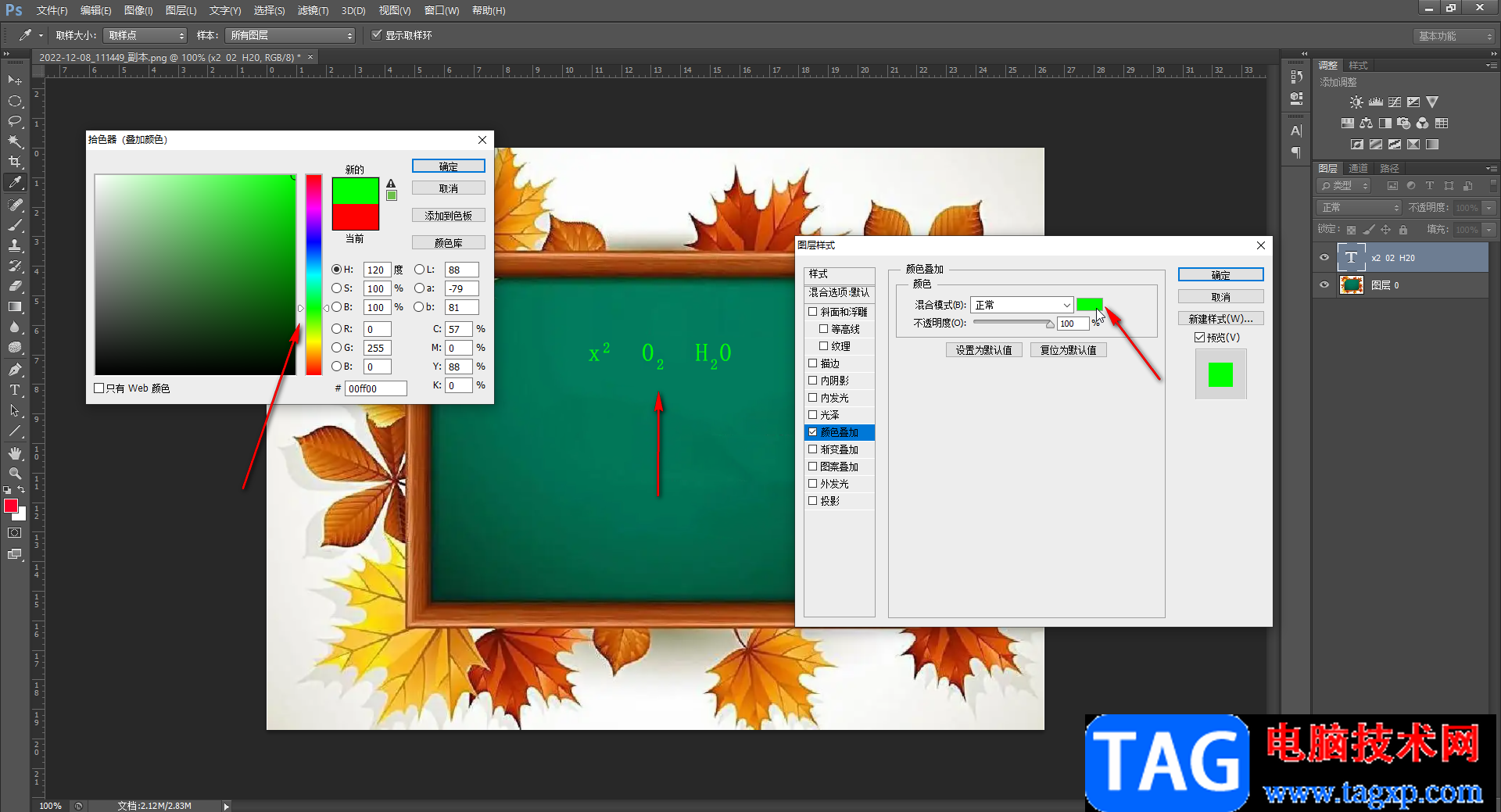Image resolution: width=1501 pixels, height=812 pixels.
Task: Open layer blend mode dropdown (正常)
Action: (x=1359, y=207)
